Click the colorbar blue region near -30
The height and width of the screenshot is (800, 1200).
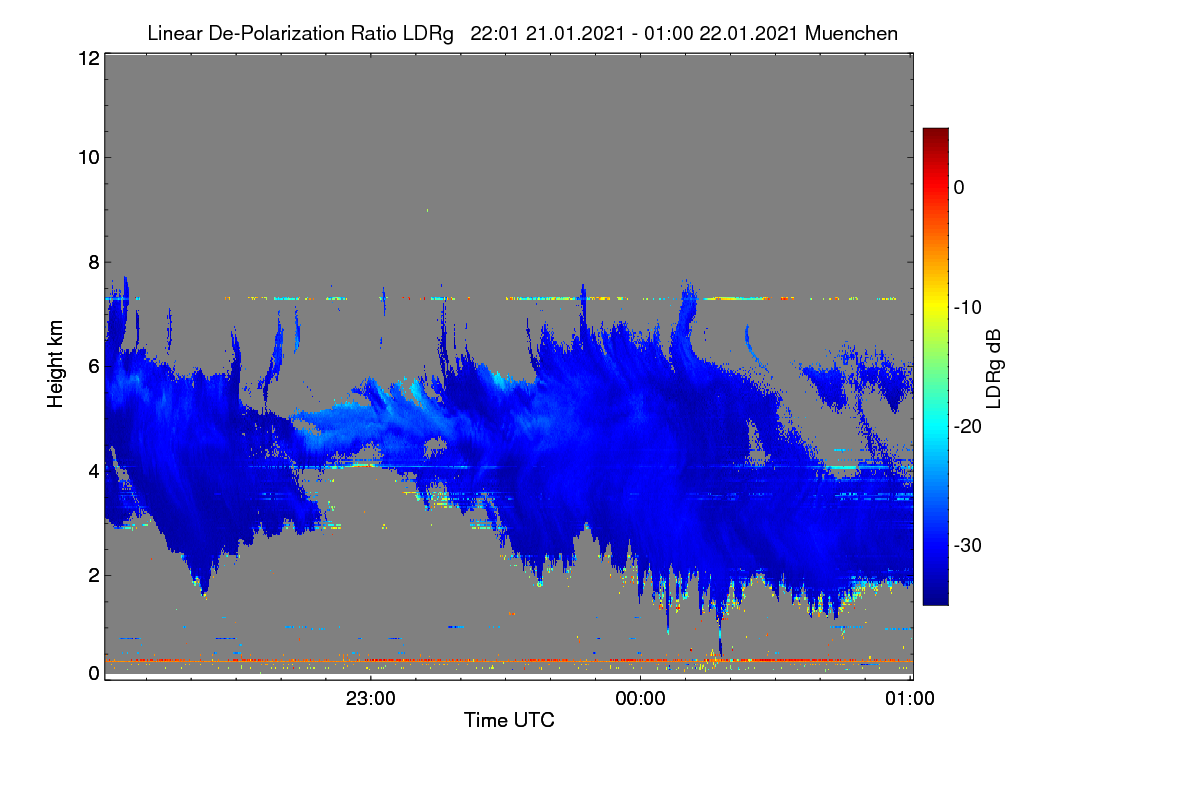pos(935,545)
